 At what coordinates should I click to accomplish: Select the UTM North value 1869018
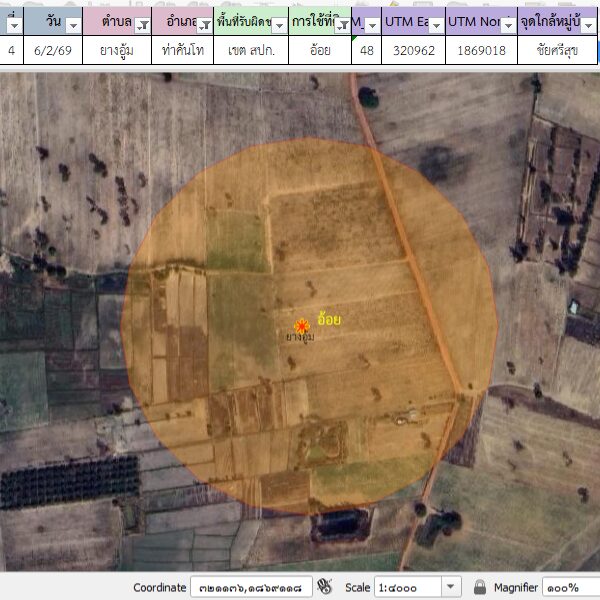(481, 50)
